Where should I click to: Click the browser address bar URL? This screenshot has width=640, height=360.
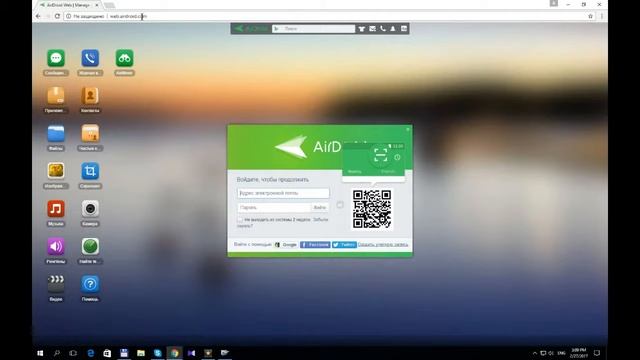[128, 16]
